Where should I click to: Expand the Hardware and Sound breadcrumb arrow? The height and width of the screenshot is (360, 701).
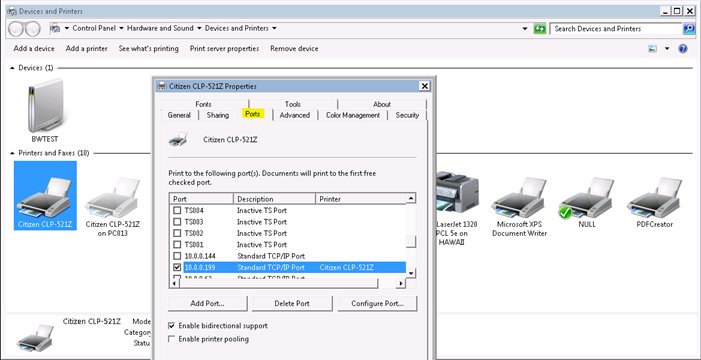pos(199,28)
